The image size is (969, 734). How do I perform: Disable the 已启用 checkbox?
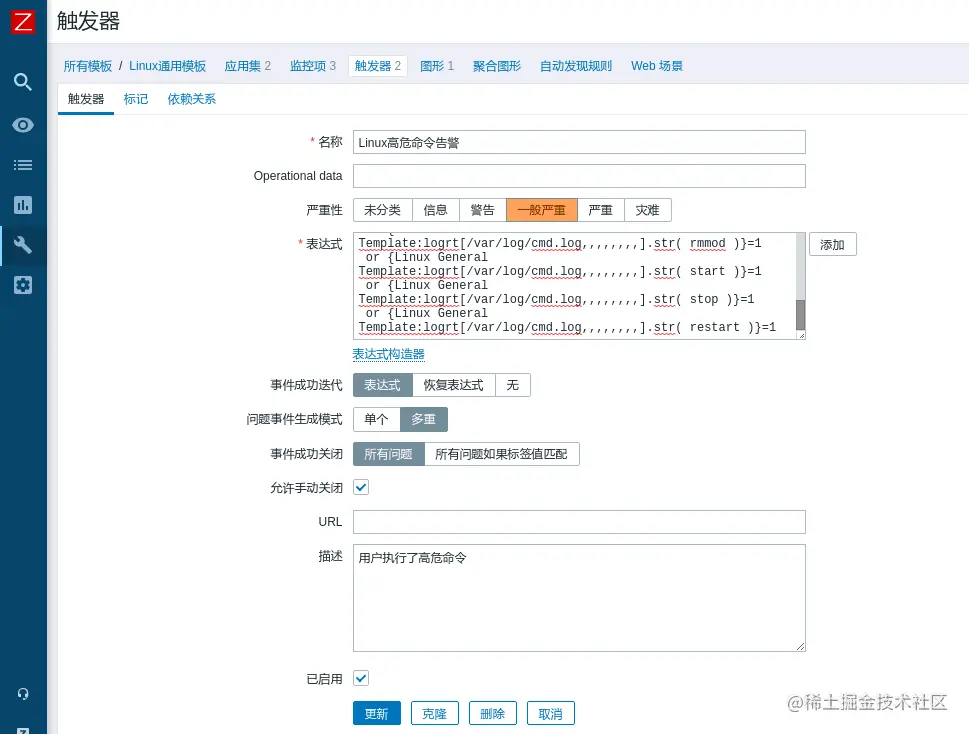(x=360, y=678)
